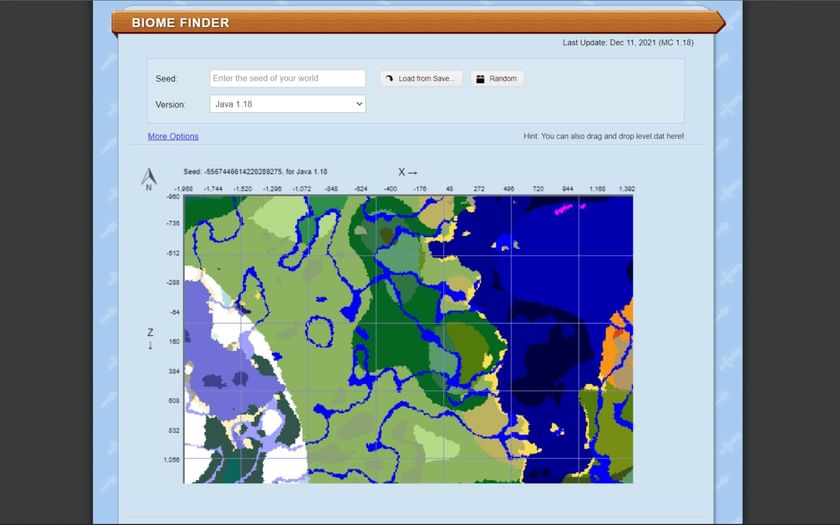Click the Seed: field label

pyautogui.click(x=167, y=79)
